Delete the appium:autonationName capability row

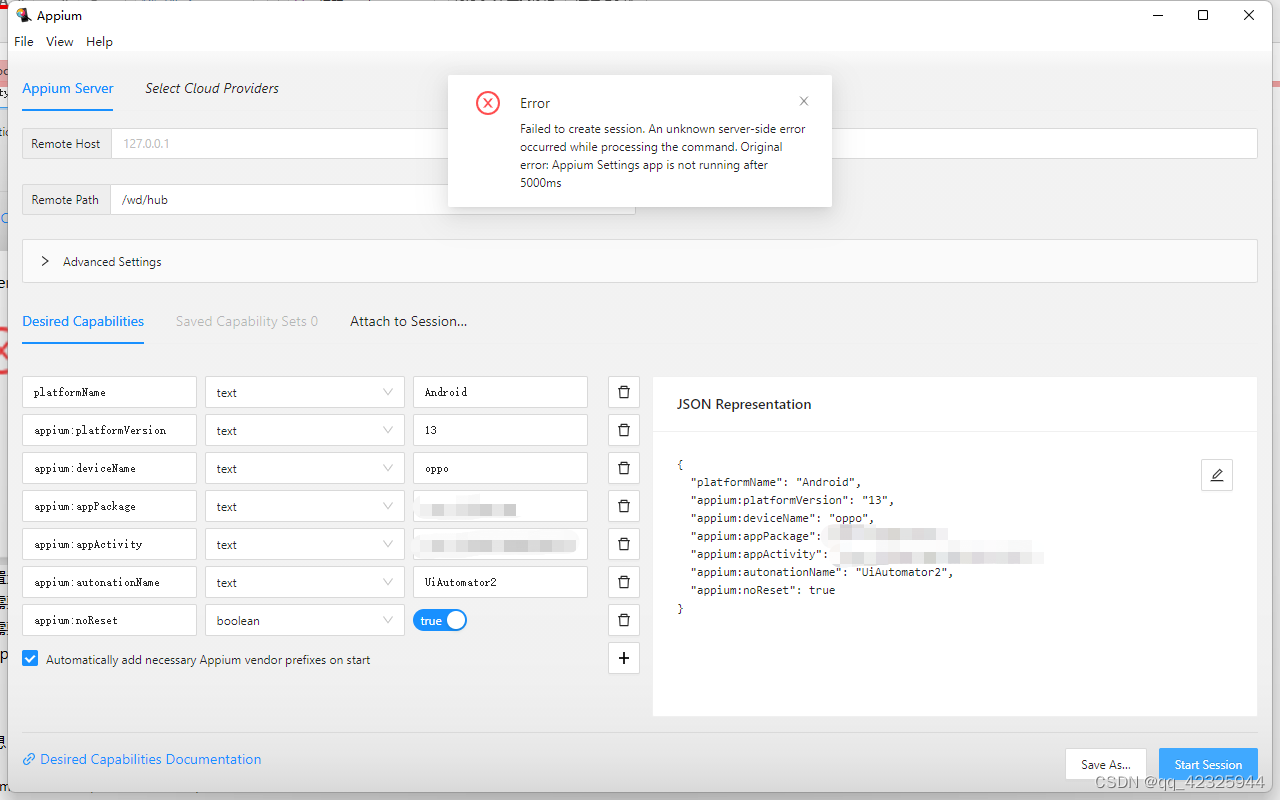[x=624, y=582]
